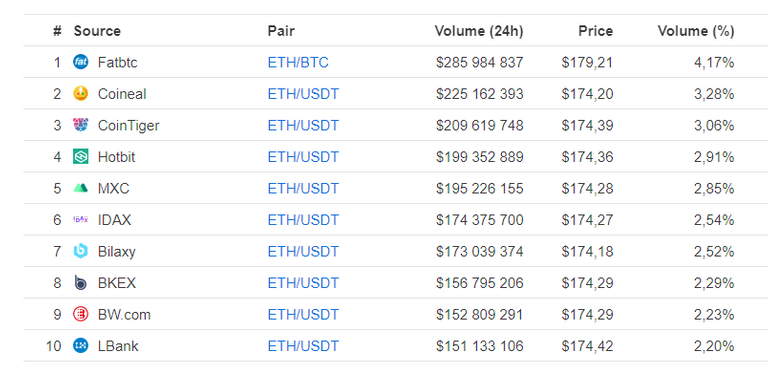Sort table by Price column header
This screenshot has width=768, height=365.
pos(595,31)
